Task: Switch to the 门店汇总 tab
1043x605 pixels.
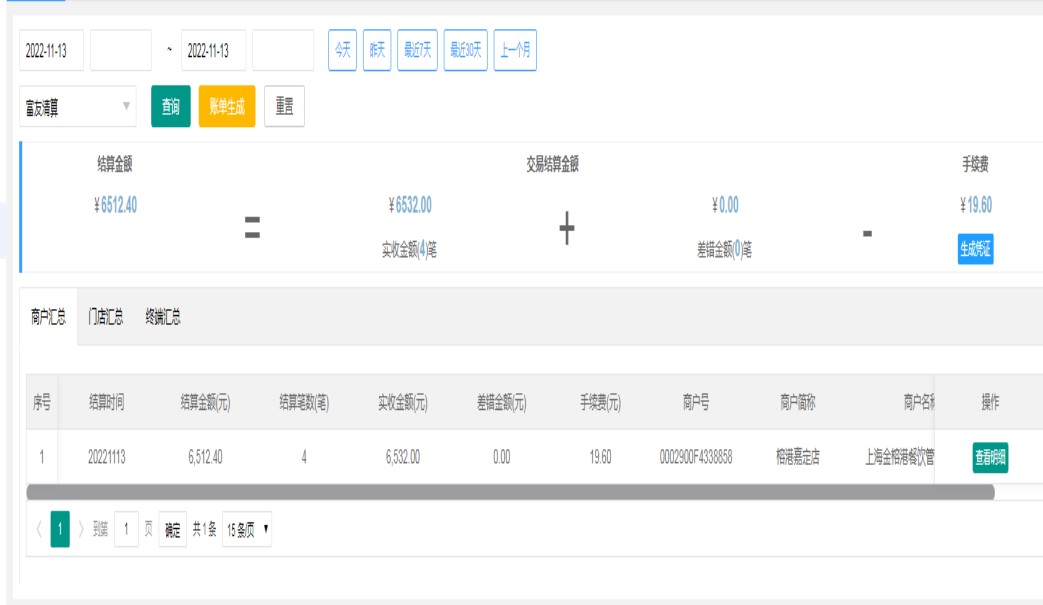Action: click(x=105, y=317)
